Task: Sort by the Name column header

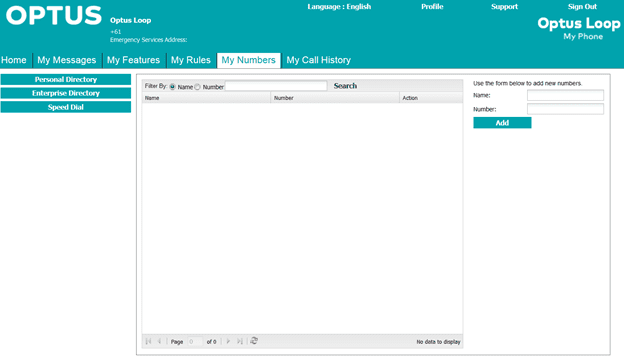Action: click(206, 98)
